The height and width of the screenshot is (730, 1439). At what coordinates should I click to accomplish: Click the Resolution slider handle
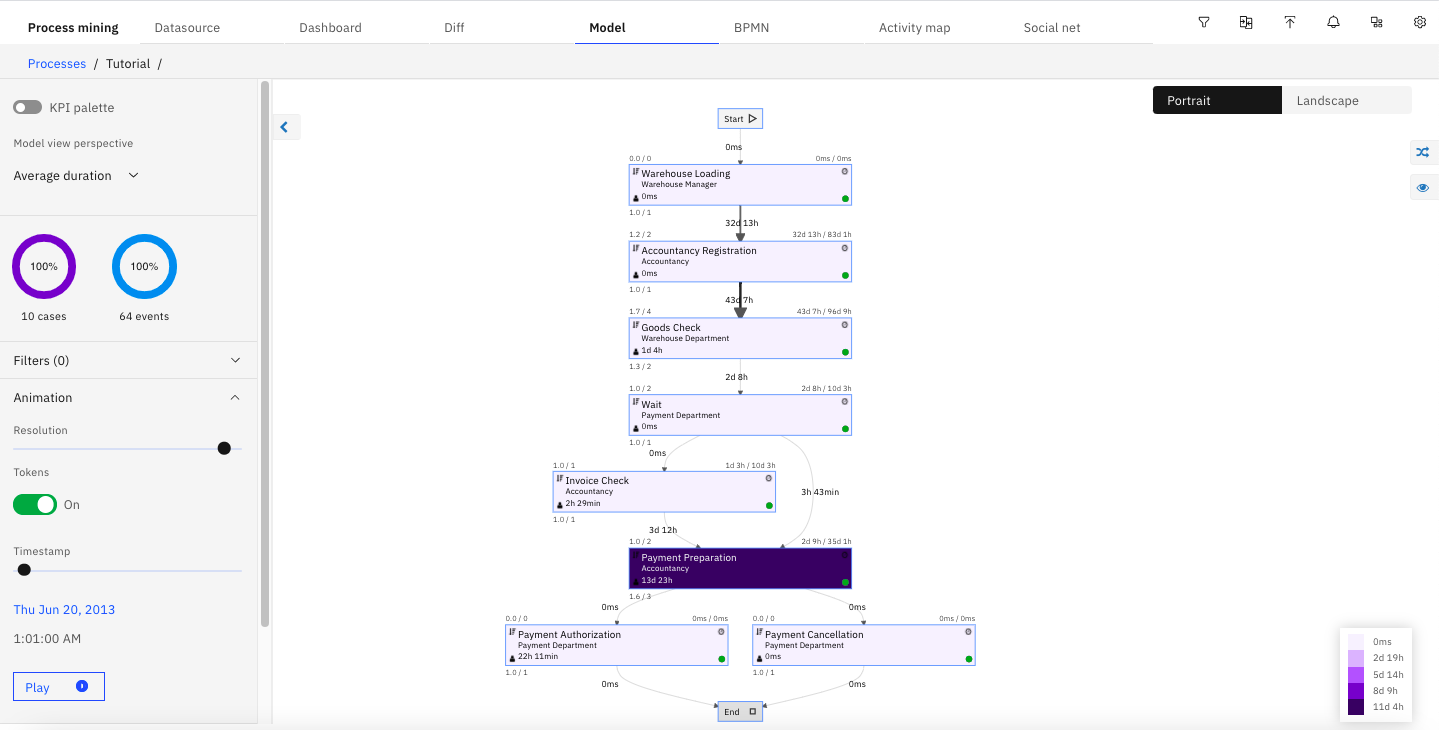(224, 448)
